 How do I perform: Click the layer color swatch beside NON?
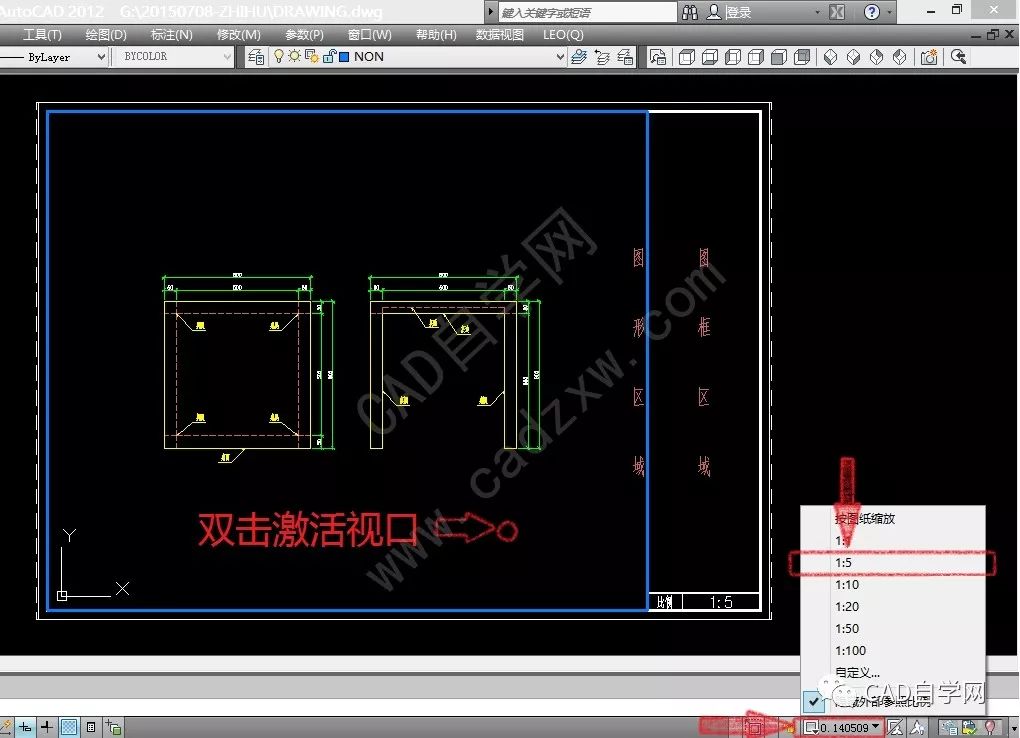tap(344, 57)
